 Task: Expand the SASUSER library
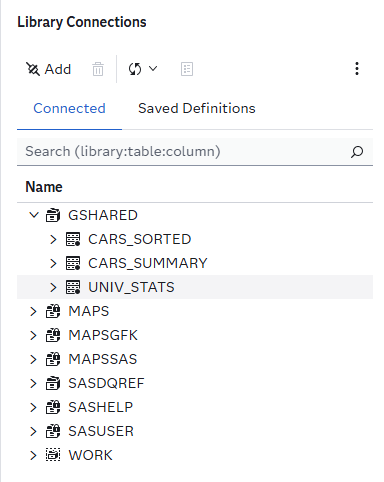(33, 431)
